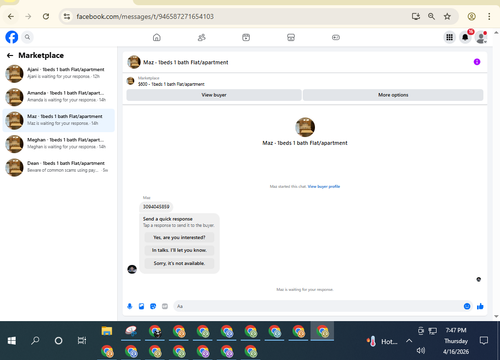The width and height of the screenshot is (500, 360).
Task: Show hidden system tray icons chevron
Action: tap(409, 341)
